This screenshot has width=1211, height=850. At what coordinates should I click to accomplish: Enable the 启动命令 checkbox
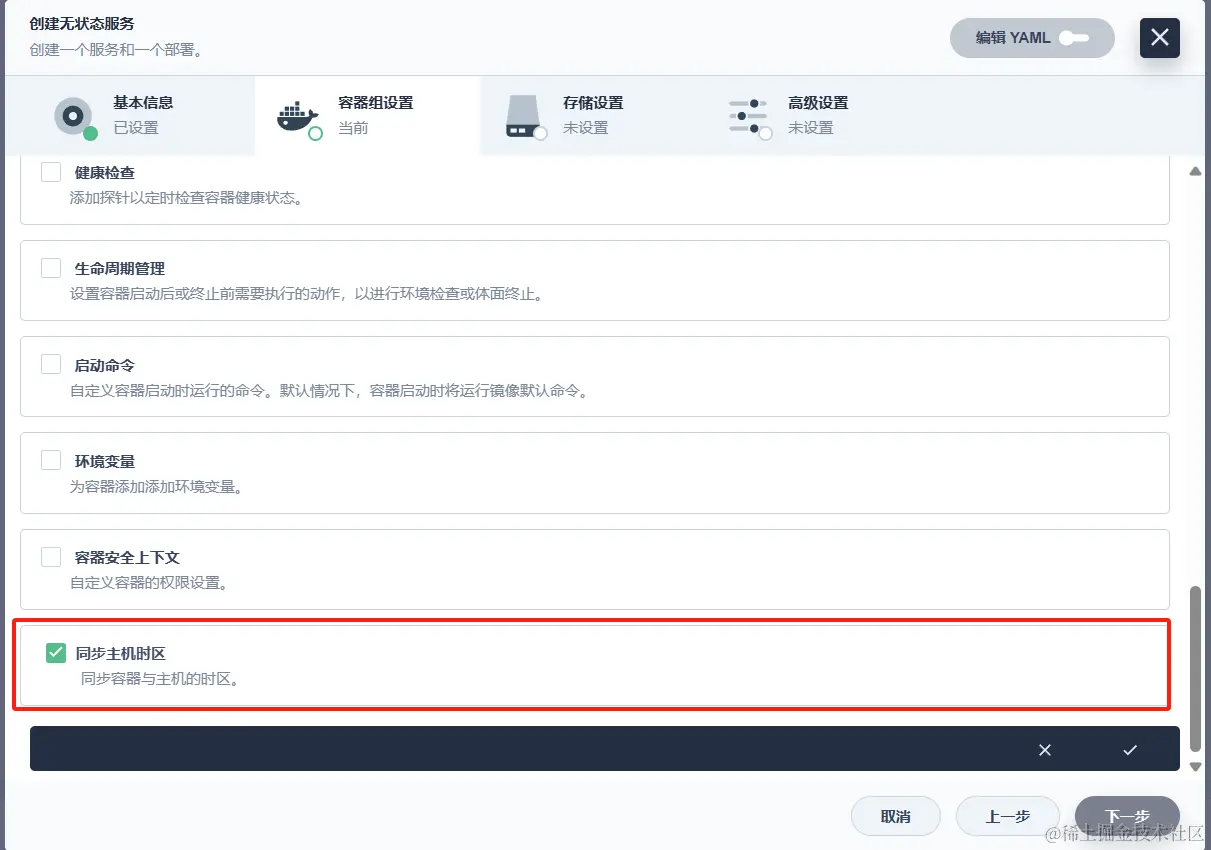tap(51, 364)
